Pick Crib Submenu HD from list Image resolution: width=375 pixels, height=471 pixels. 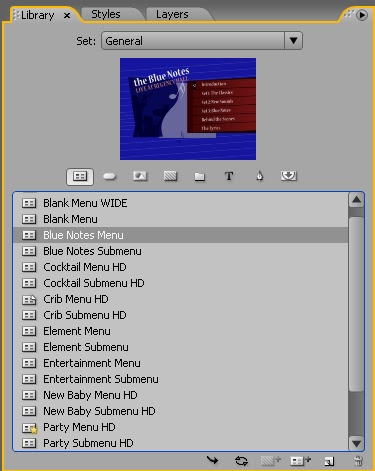click(x=181, y=315)
